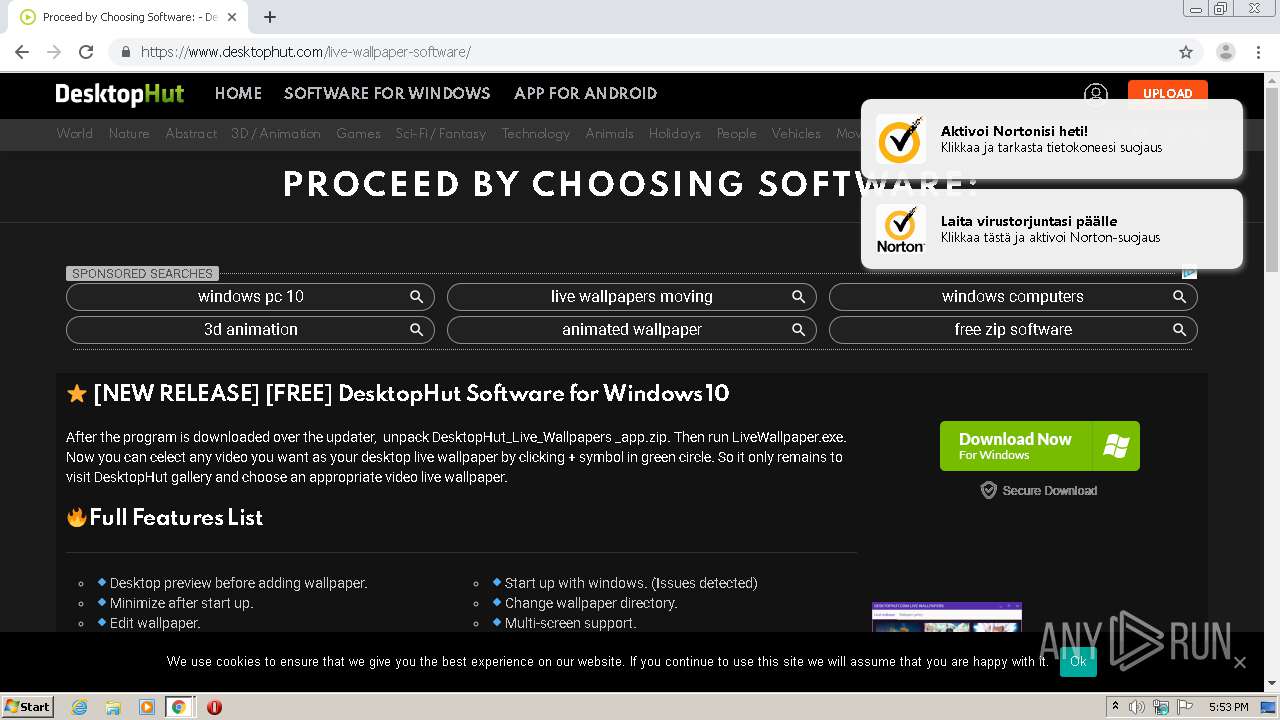Screen dimensions: 1280x720
Task: Click 'Change wallpaper directory.' list item
Action: click(591, 603)
